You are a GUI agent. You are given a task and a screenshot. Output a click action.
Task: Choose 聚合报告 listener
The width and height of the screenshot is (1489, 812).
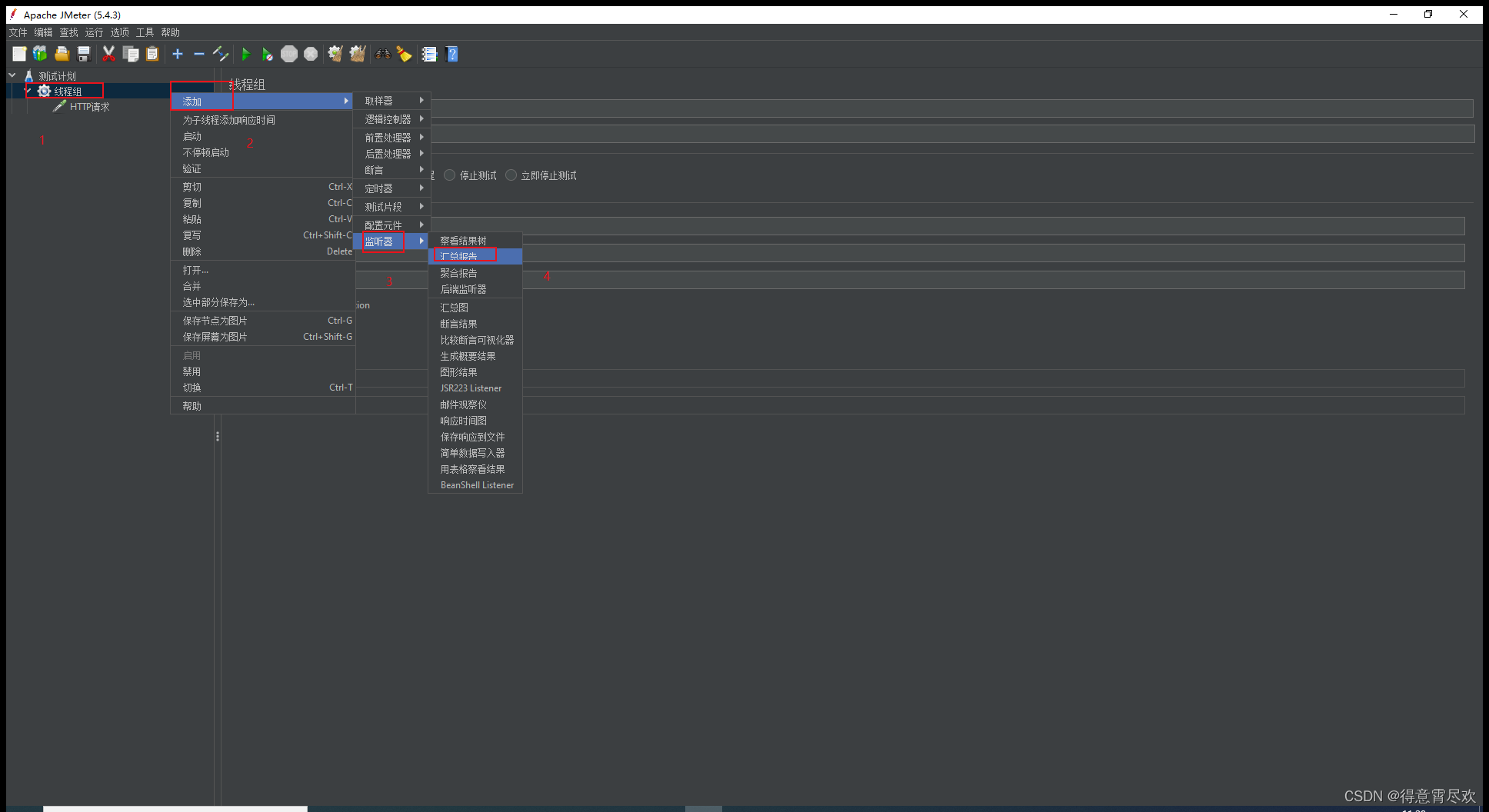tap(475, 273)
